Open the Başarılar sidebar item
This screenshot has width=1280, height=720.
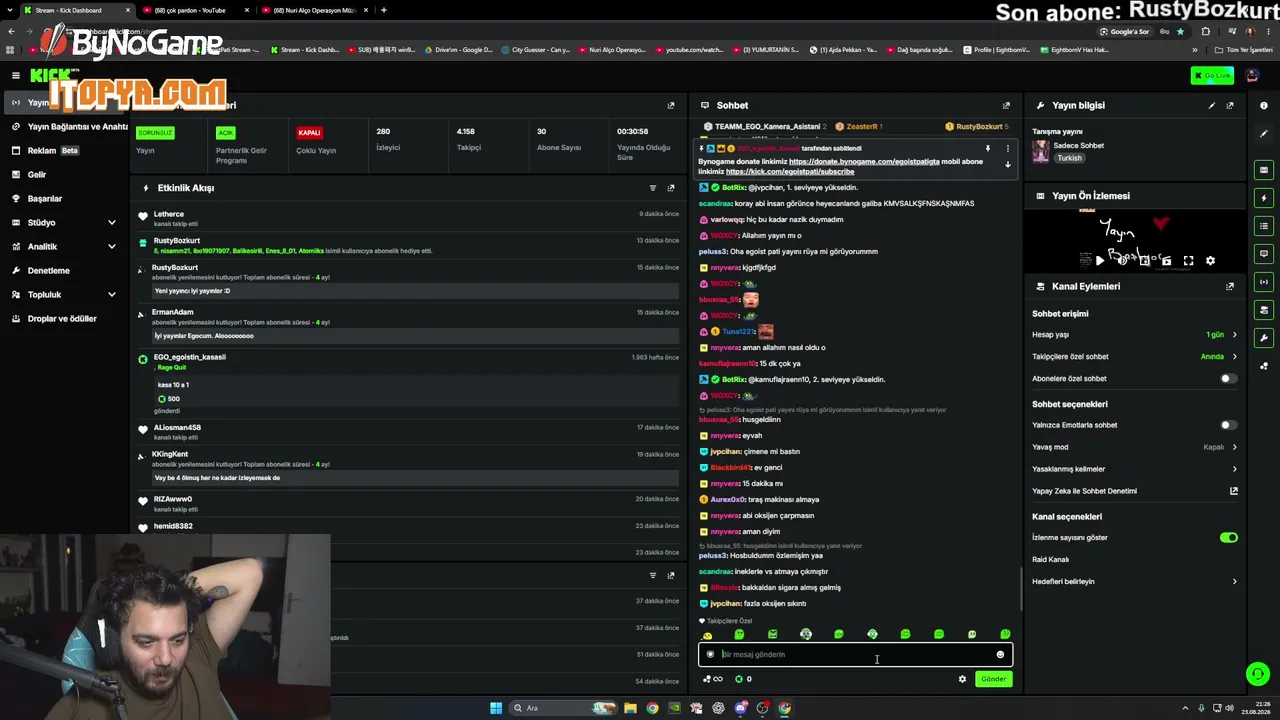pyautogui.click(x=66, y=199)
